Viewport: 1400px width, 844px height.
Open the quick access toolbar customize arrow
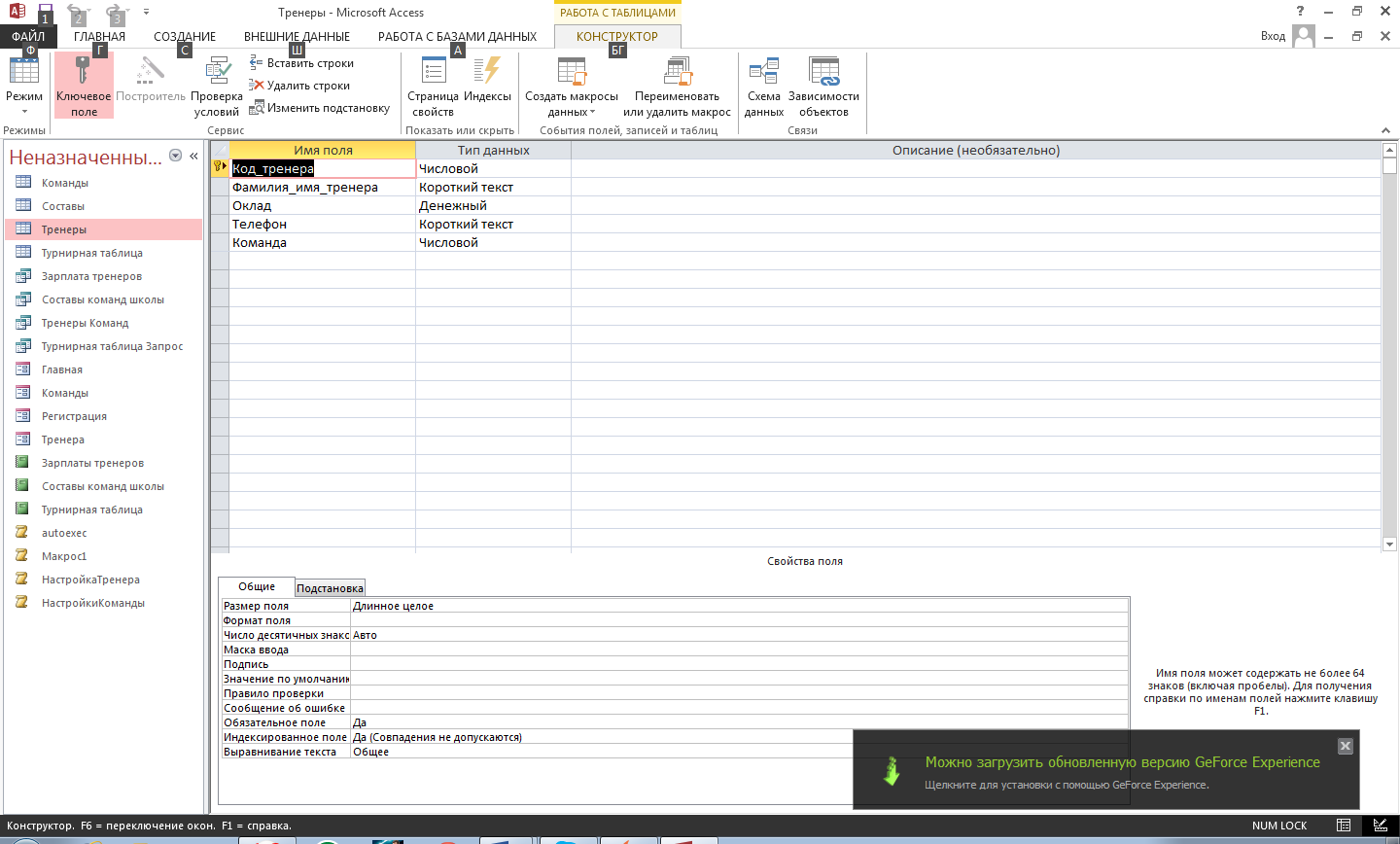(146, 13)
